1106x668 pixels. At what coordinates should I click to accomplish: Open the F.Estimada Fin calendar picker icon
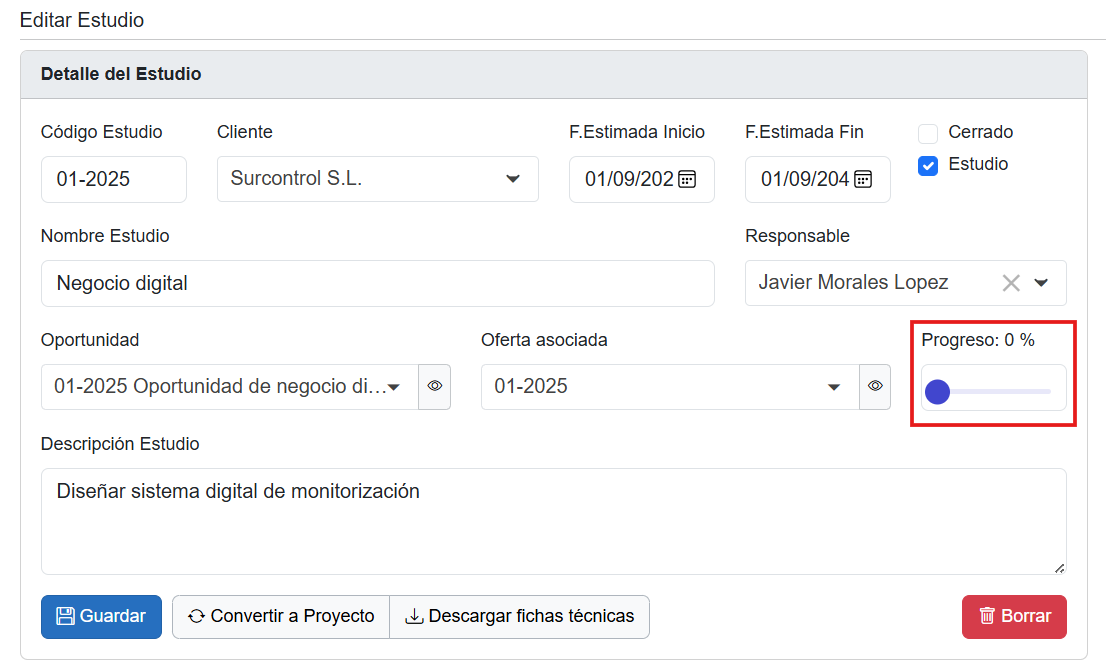click(x=863, y=179)
